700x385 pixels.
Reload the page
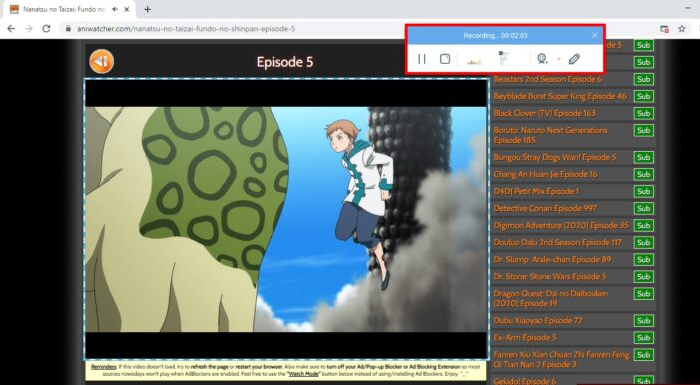46,29
